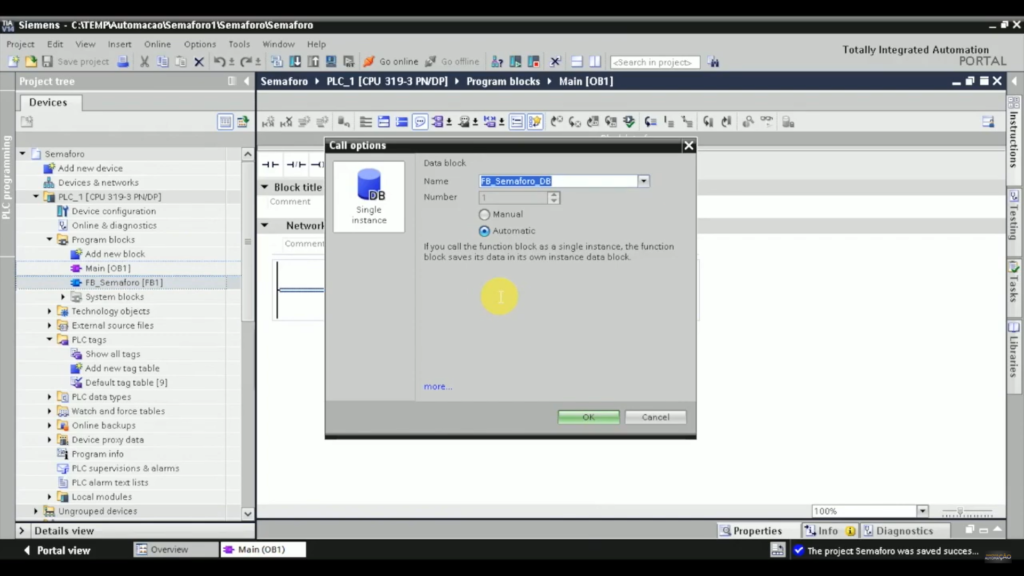Click the Open project folder icon

31,61
